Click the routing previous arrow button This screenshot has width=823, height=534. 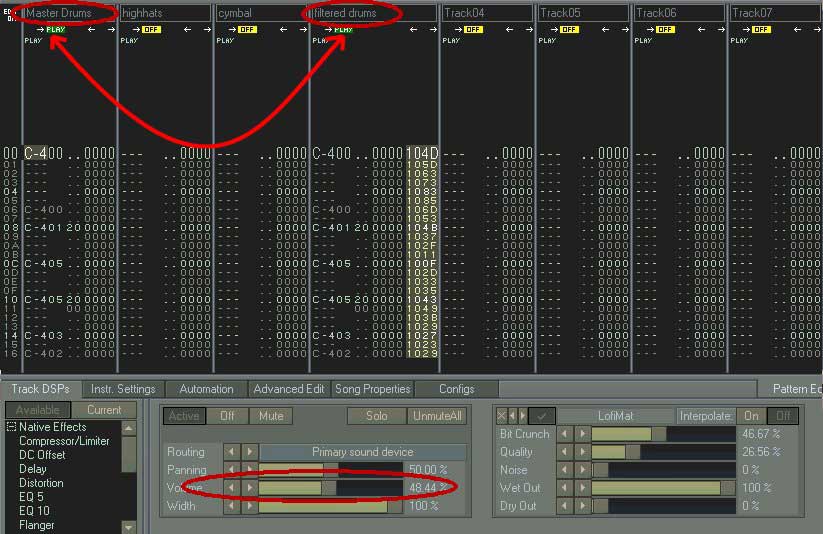pos(232,452)
